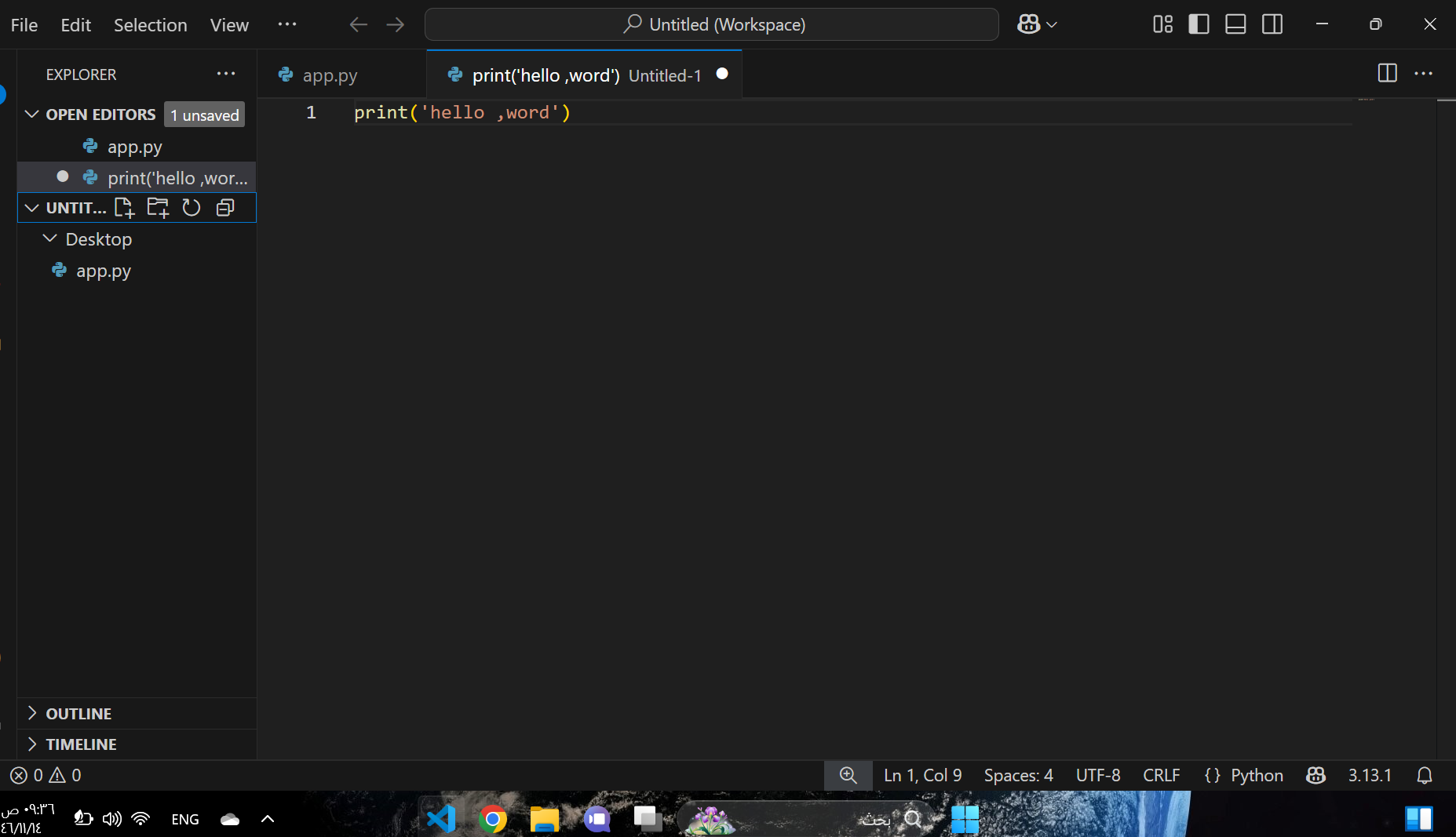
Task: Split the editor to the right
Action: click(x=1387, y=74)
